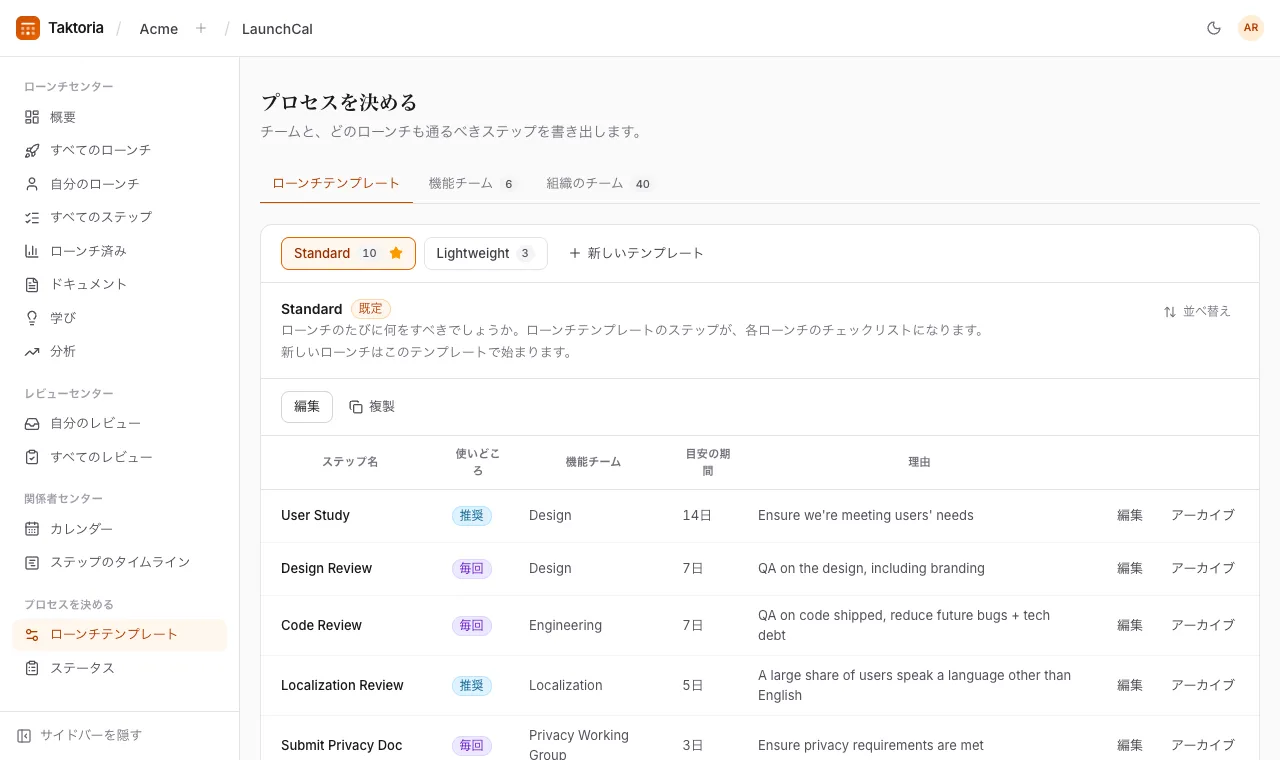Archive the User Study step
Viewport: 1280px width, 760px height.
click(1203, 515)
